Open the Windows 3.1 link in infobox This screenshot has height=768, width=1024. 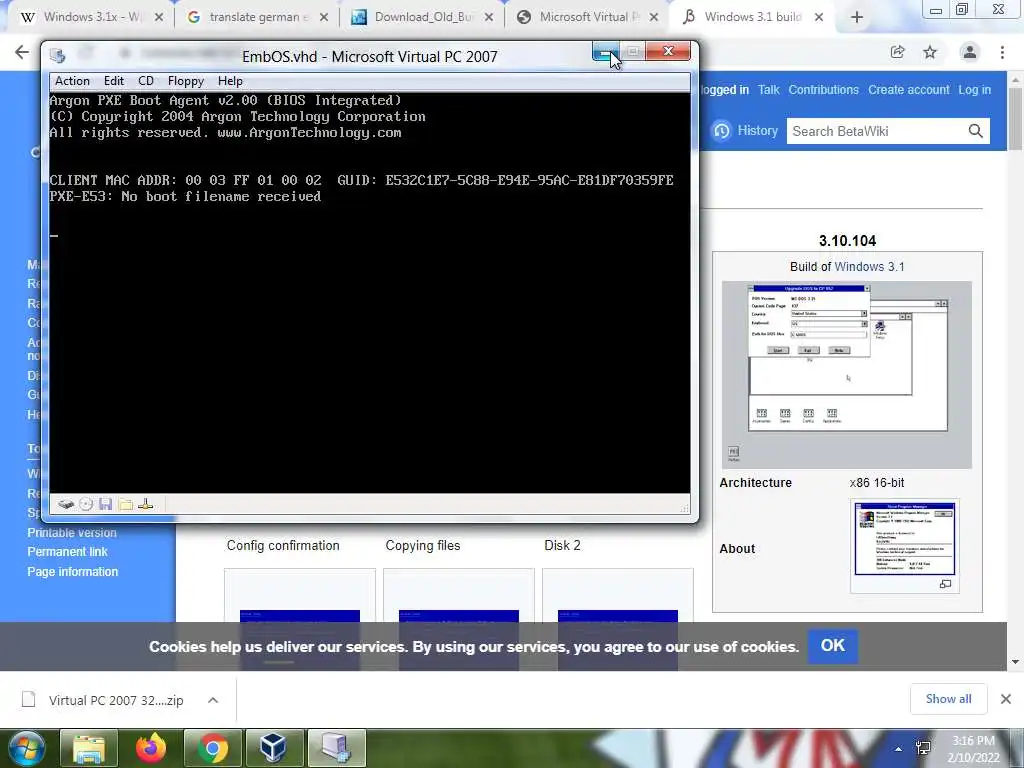pos(869,266)
